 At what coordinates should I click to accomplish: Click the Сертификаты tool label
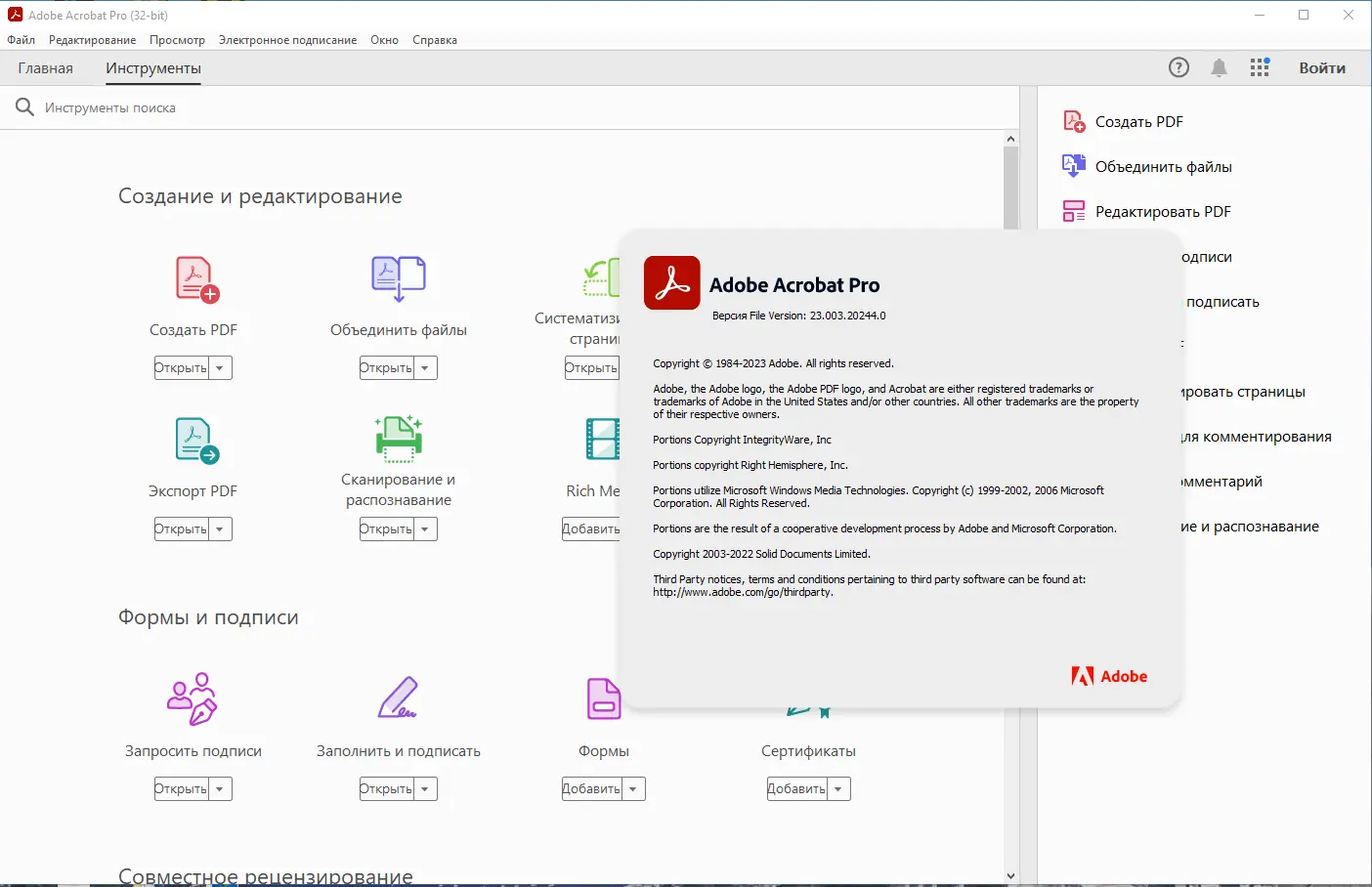(x=808, y=751)
